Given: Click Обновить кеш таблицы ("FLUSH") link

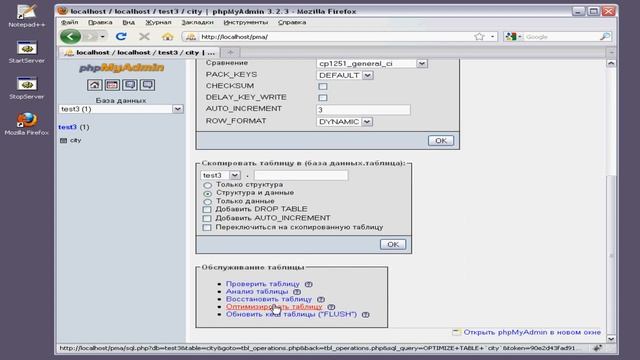Looking at the screenshot, I should point(291,315).
